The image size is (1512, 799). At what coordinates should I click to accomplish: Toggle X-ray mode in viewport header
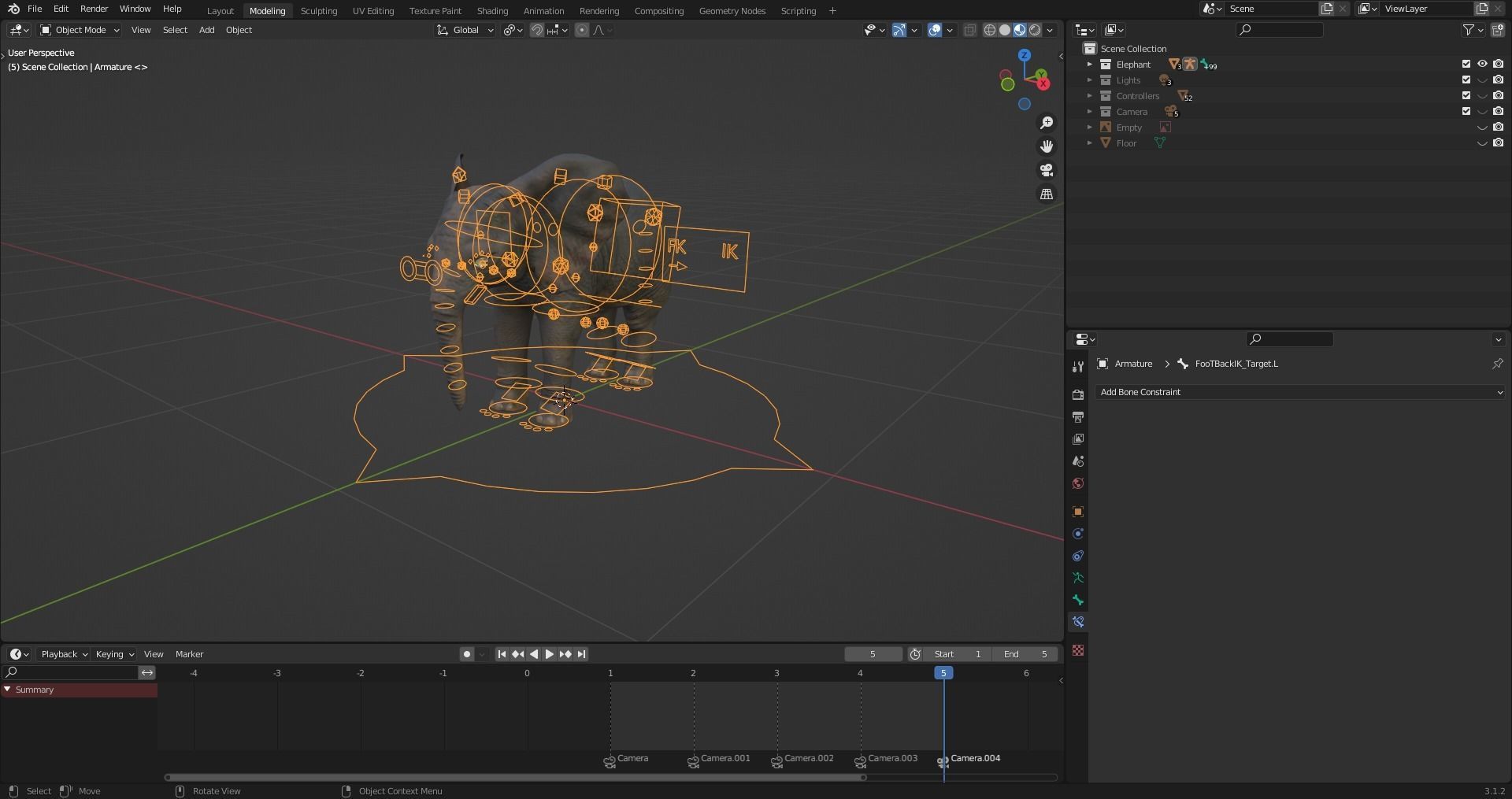pyautogui.click(x=970, y=30)
